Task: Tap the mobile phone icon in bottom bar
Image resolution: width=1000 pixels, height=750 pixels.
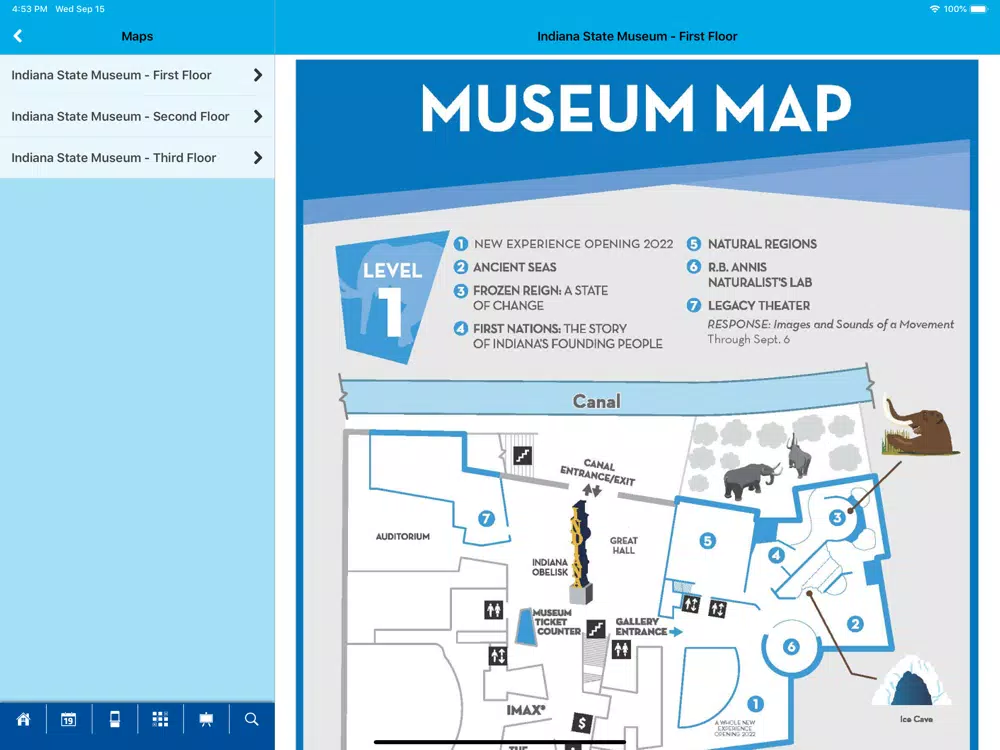Action: coord(115,719)
